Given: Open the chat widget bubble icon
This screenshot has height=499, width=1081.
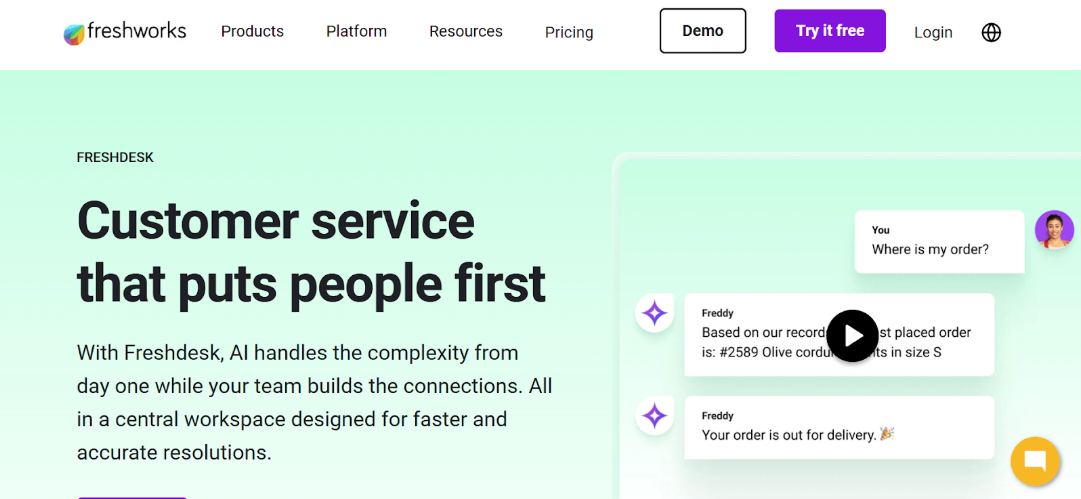Looking at the screenshot, I should point(1035,461).
